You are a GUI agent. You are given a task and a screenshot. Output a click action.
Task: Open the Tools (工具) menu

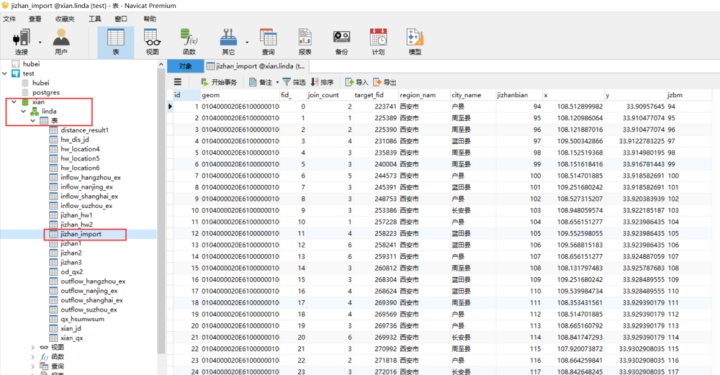pyautogui.click(x=95, y=19)
